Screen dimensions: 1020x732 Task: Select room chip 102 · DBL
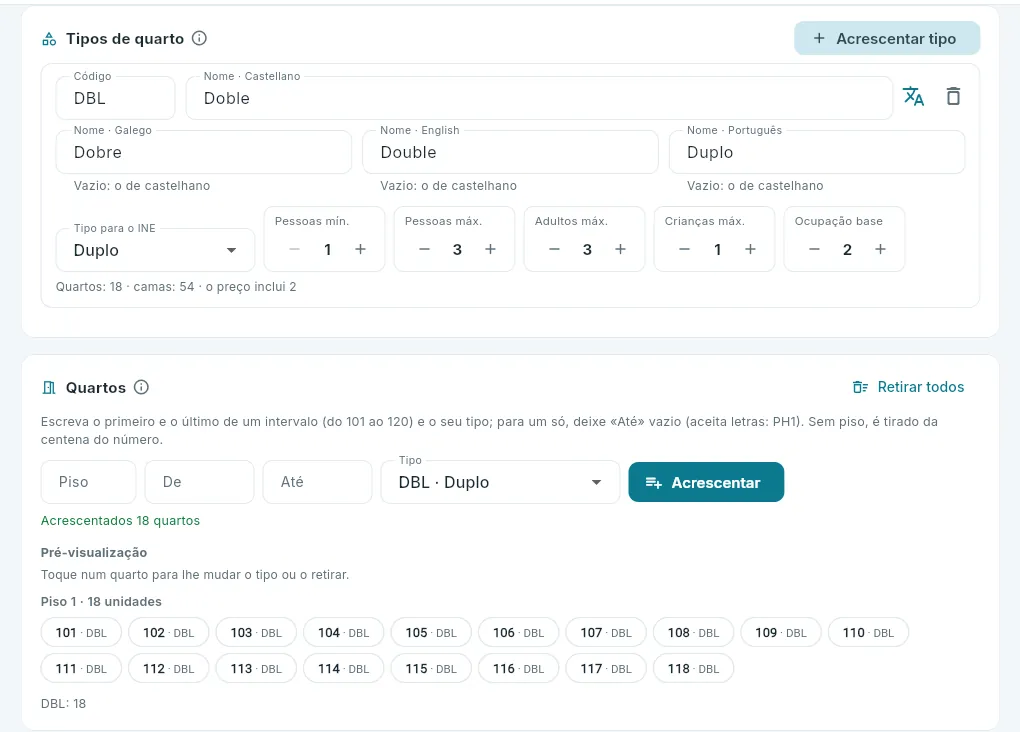pyautogui.click(x=168, y=632)
